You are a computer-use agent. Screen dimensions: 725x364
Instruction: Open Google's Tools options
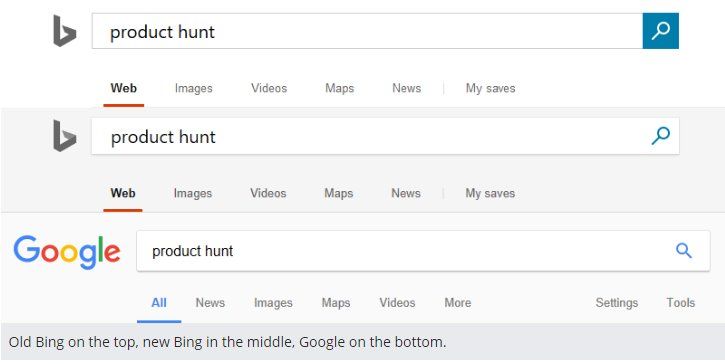click(681, 303)
